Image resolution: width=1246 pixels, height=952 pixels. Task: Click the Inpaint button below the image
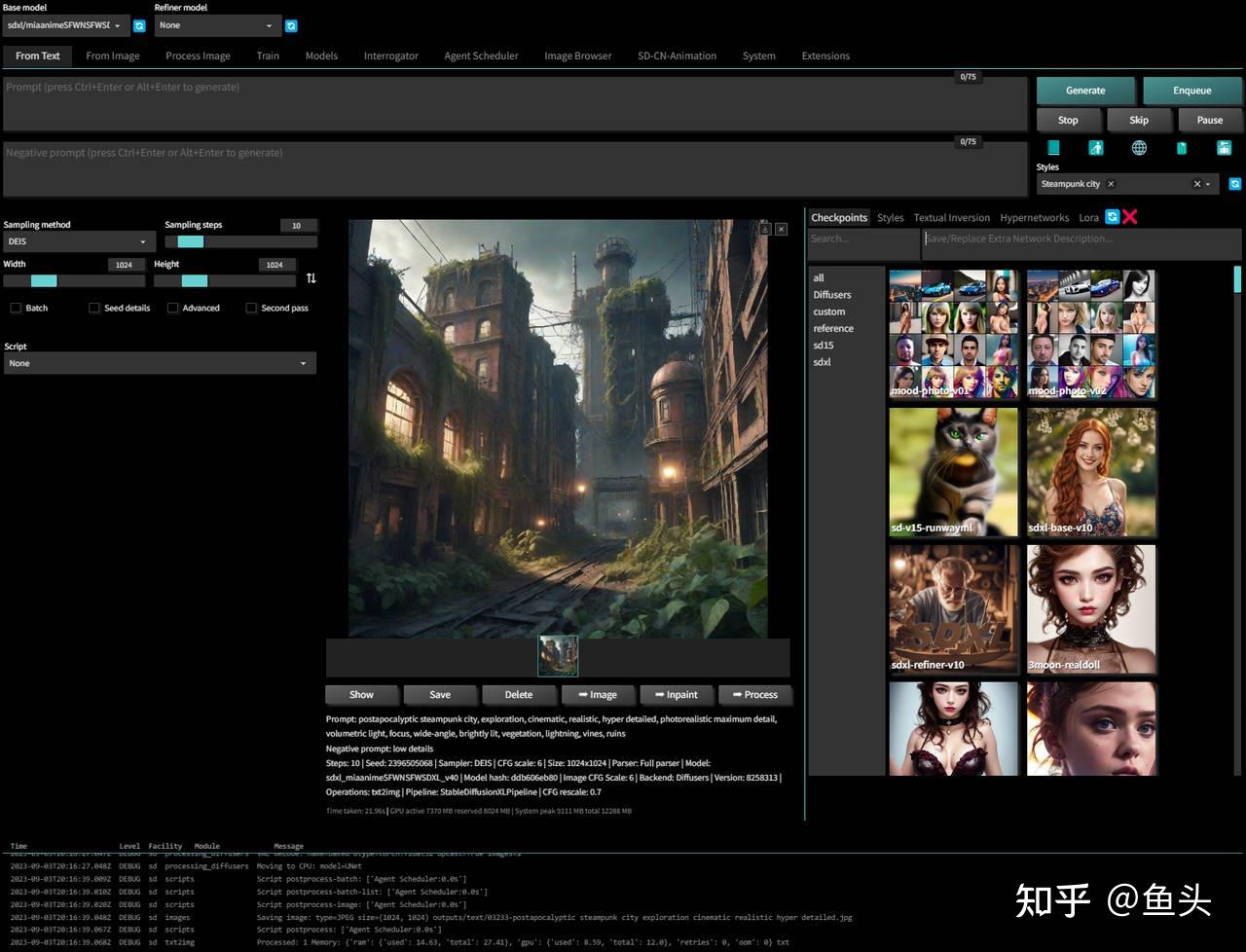point(676,694)
